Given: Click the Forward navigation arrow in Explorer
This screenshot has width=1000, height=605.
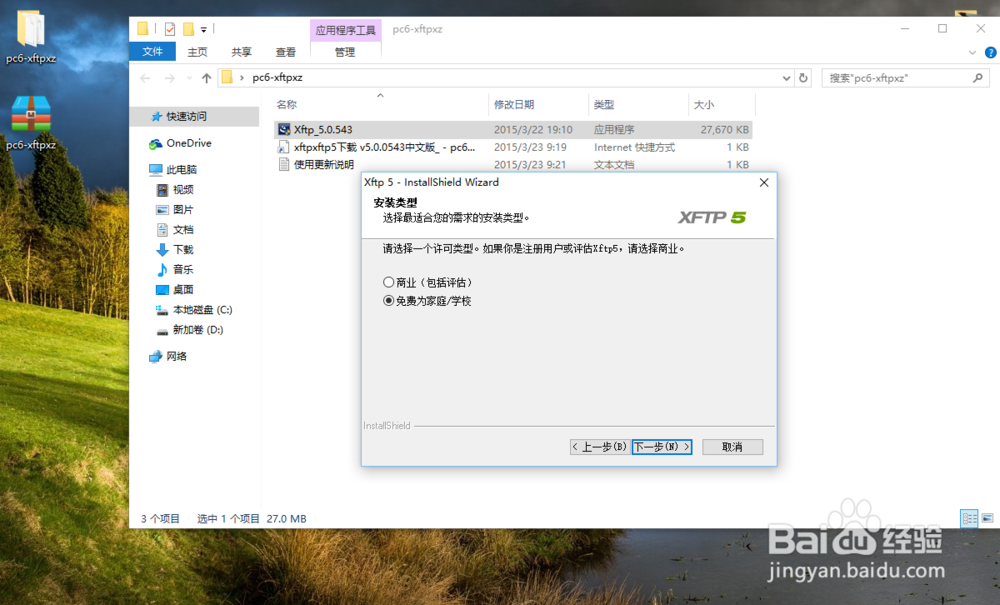Looking at the screenshot, I should (x=170, y=78).
